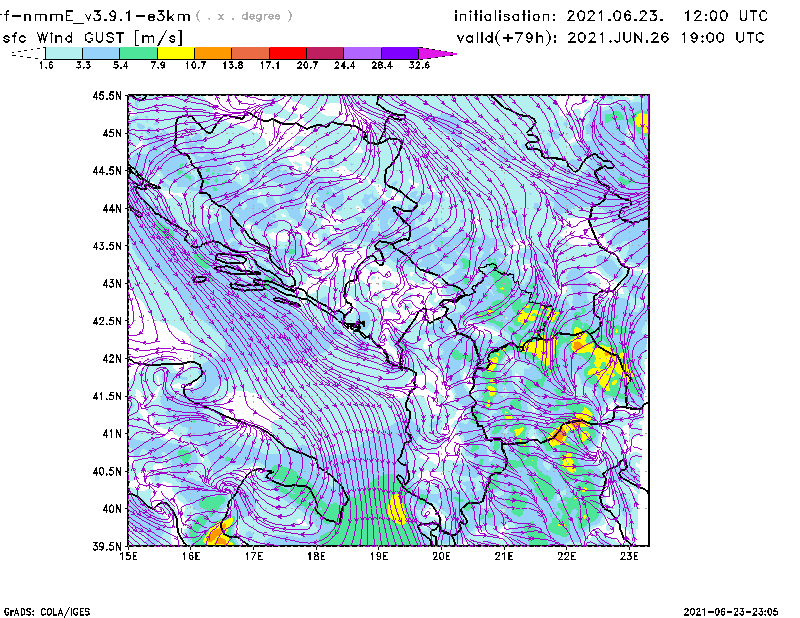This screenshot has width=800, height=618.
Task: Click the legend value '24.4'
Action: pyautogui.click(x=344, y=65)
